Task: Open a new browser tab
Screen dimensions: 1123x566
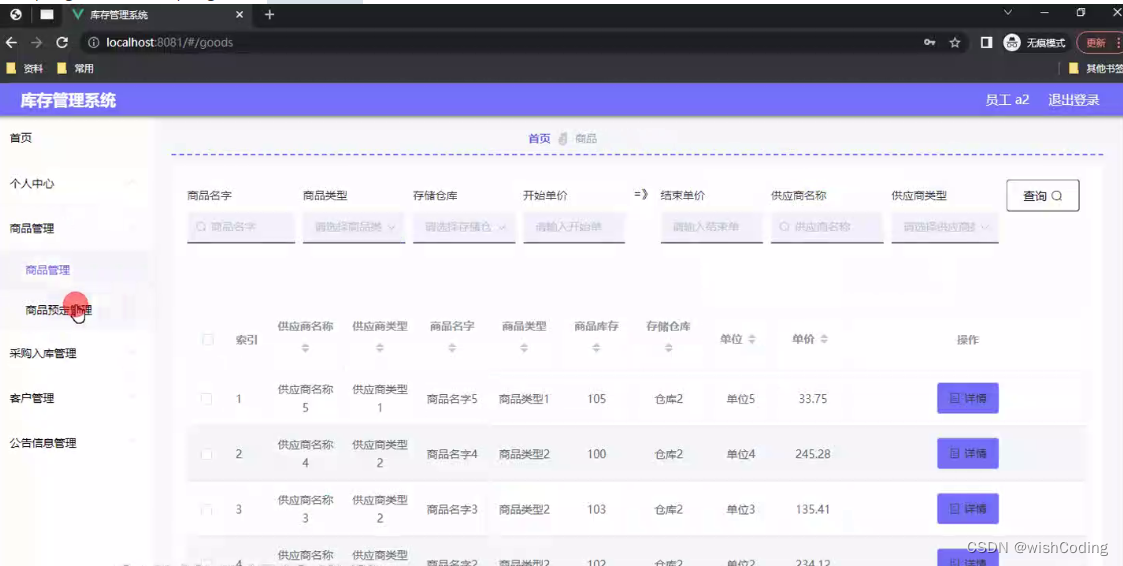Action: coord(269,14)
